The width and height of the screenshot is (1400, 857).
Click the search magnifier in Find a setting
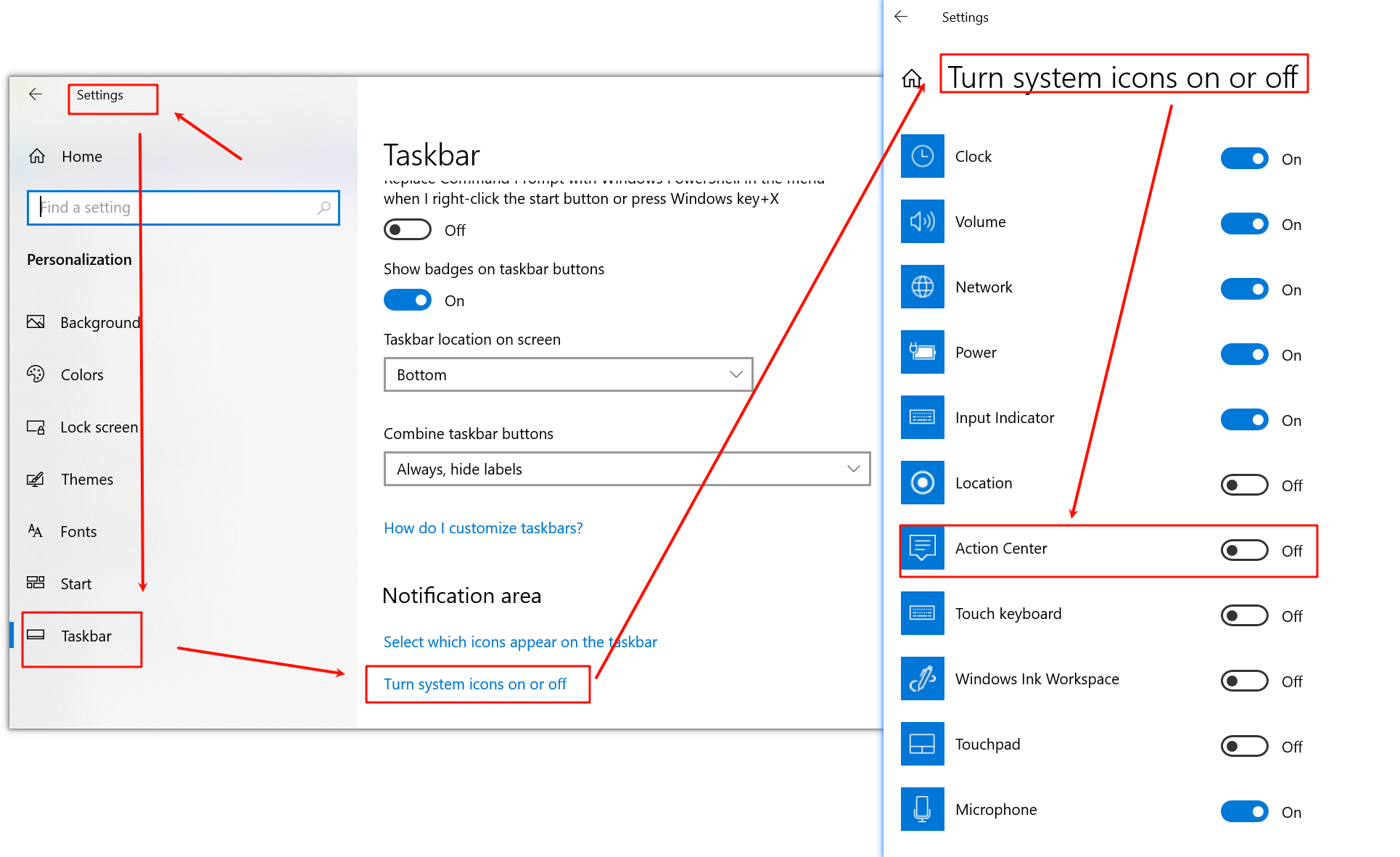324,208
